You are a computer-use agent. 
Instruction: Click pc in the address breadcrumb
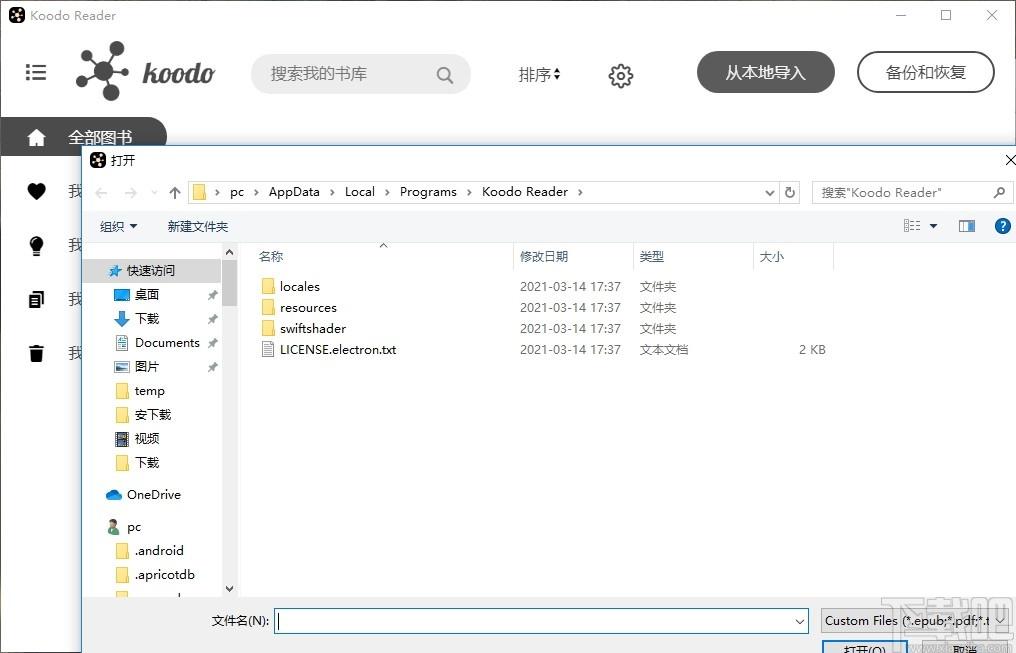point(237,192)
